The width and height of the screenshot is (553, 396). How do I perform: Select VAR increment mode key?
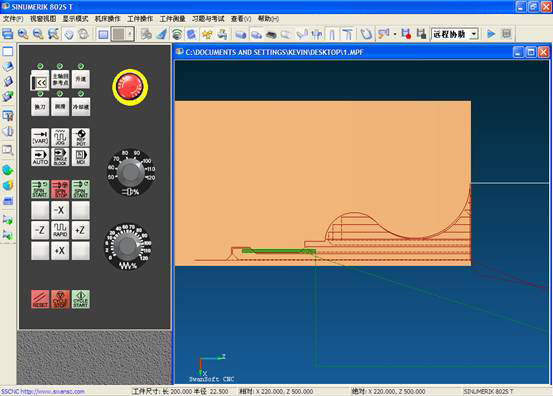point(40,137)
